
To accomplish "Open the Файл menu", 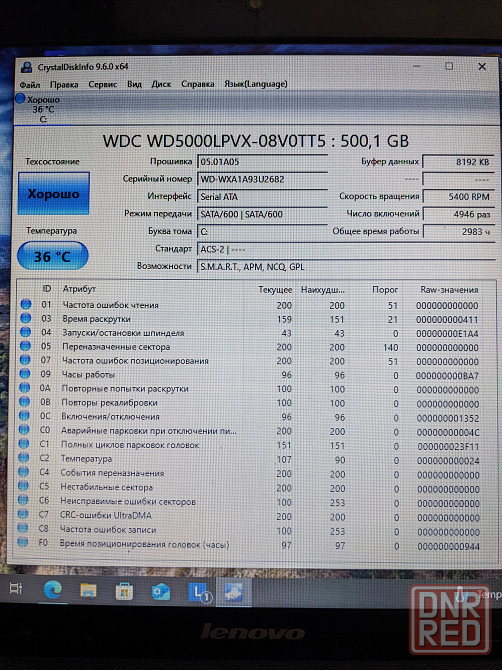I will coord(29,85).
